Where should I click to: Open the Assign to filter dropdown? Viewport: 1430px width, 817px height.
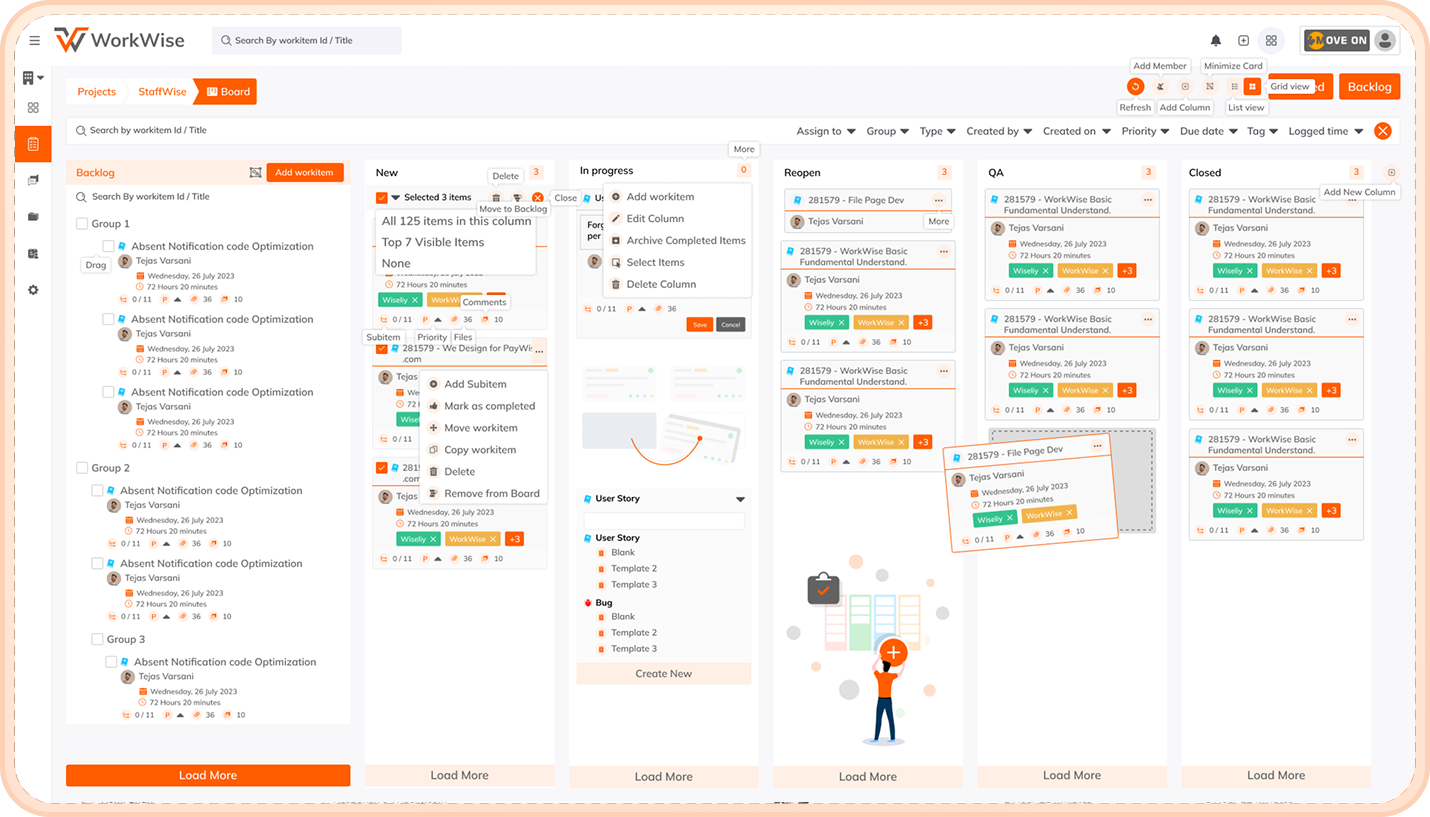[826, 131]
